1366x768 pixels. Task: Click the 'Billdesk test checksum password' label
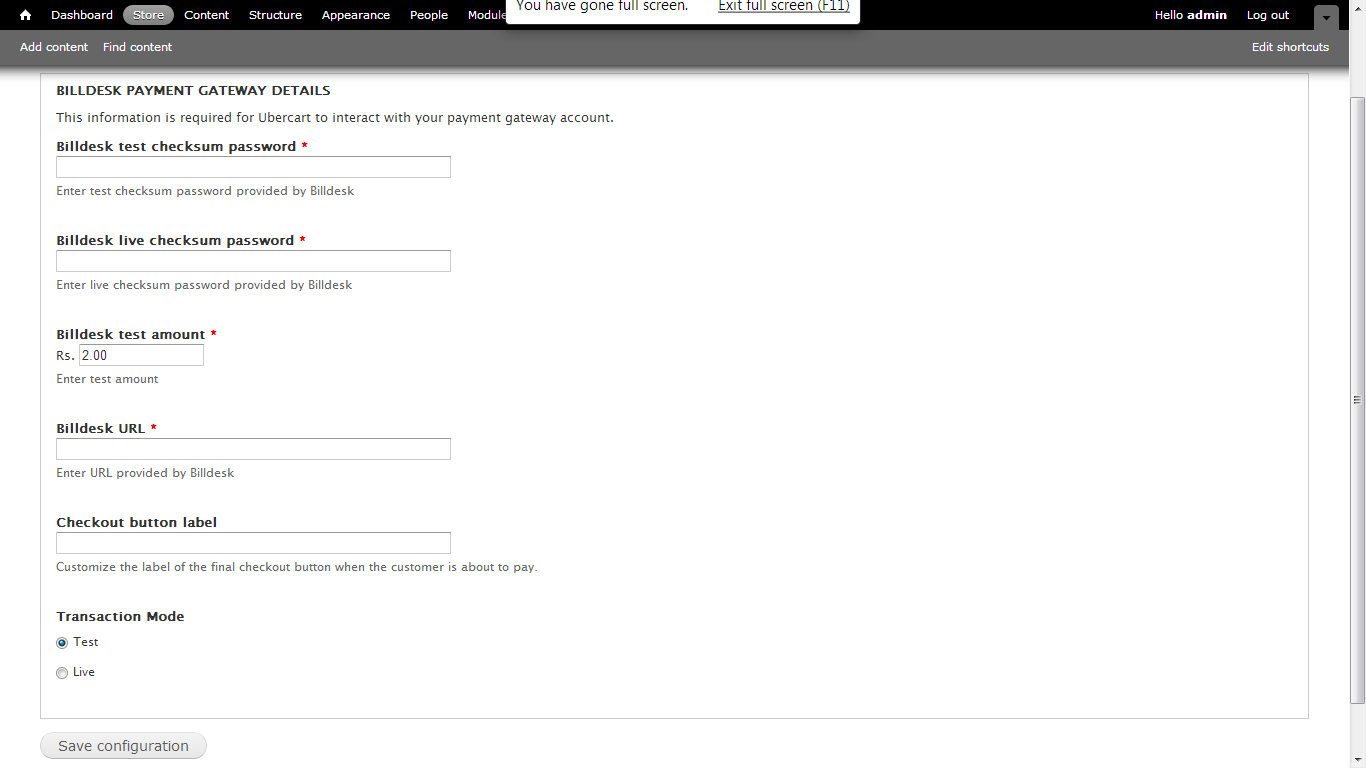176,146
